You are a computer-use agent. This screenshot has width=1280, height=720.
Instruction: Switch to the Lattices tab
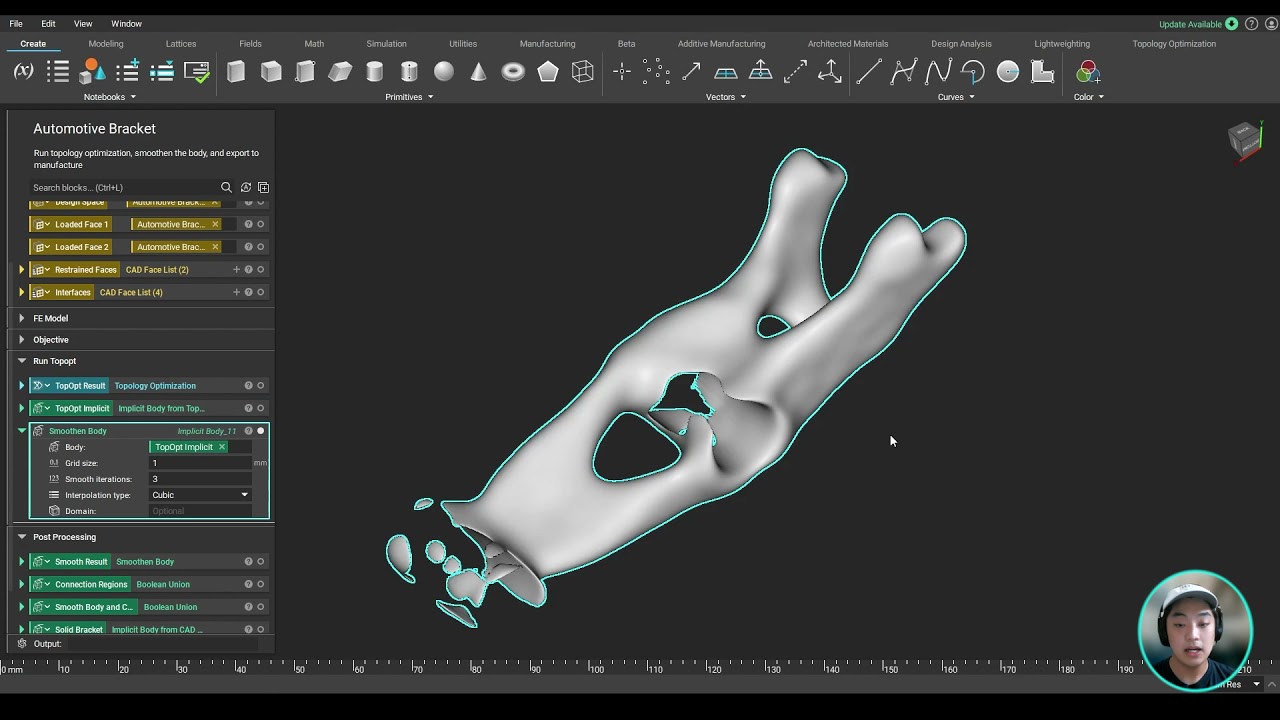181,44
